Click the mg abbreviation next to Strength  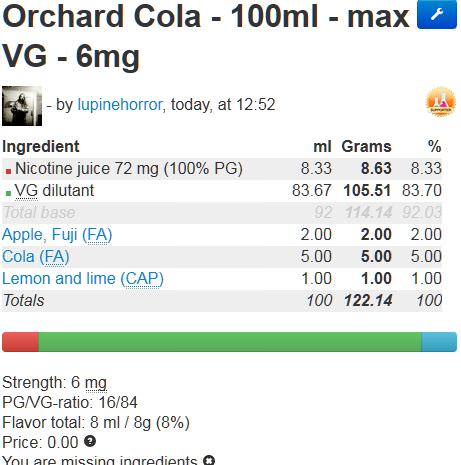96,383
